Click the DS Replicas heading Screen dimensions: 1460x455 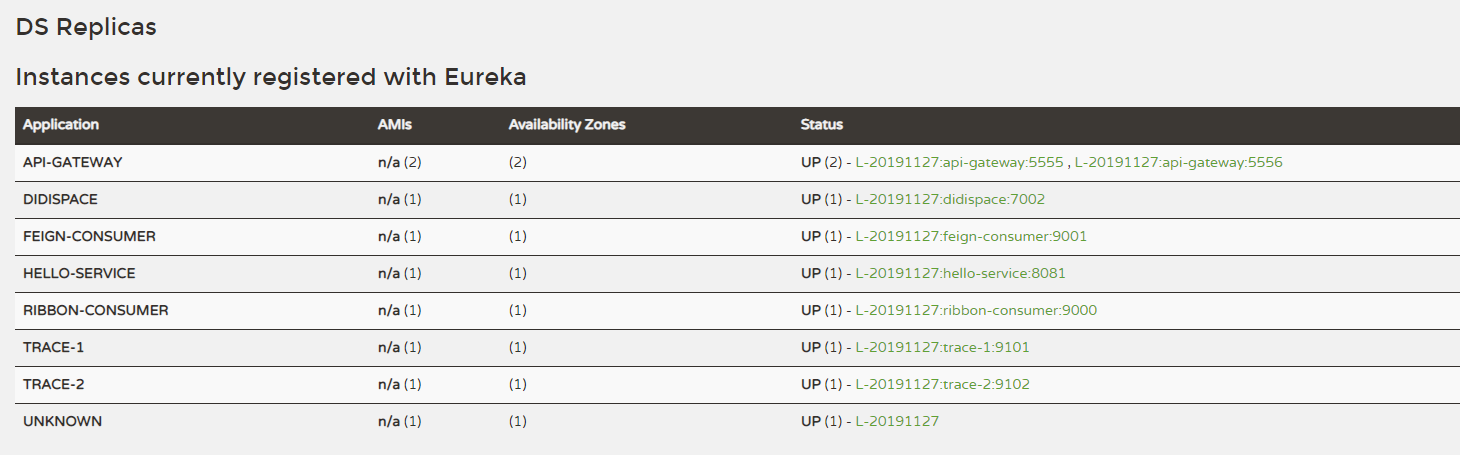click(x=86, y=27)
